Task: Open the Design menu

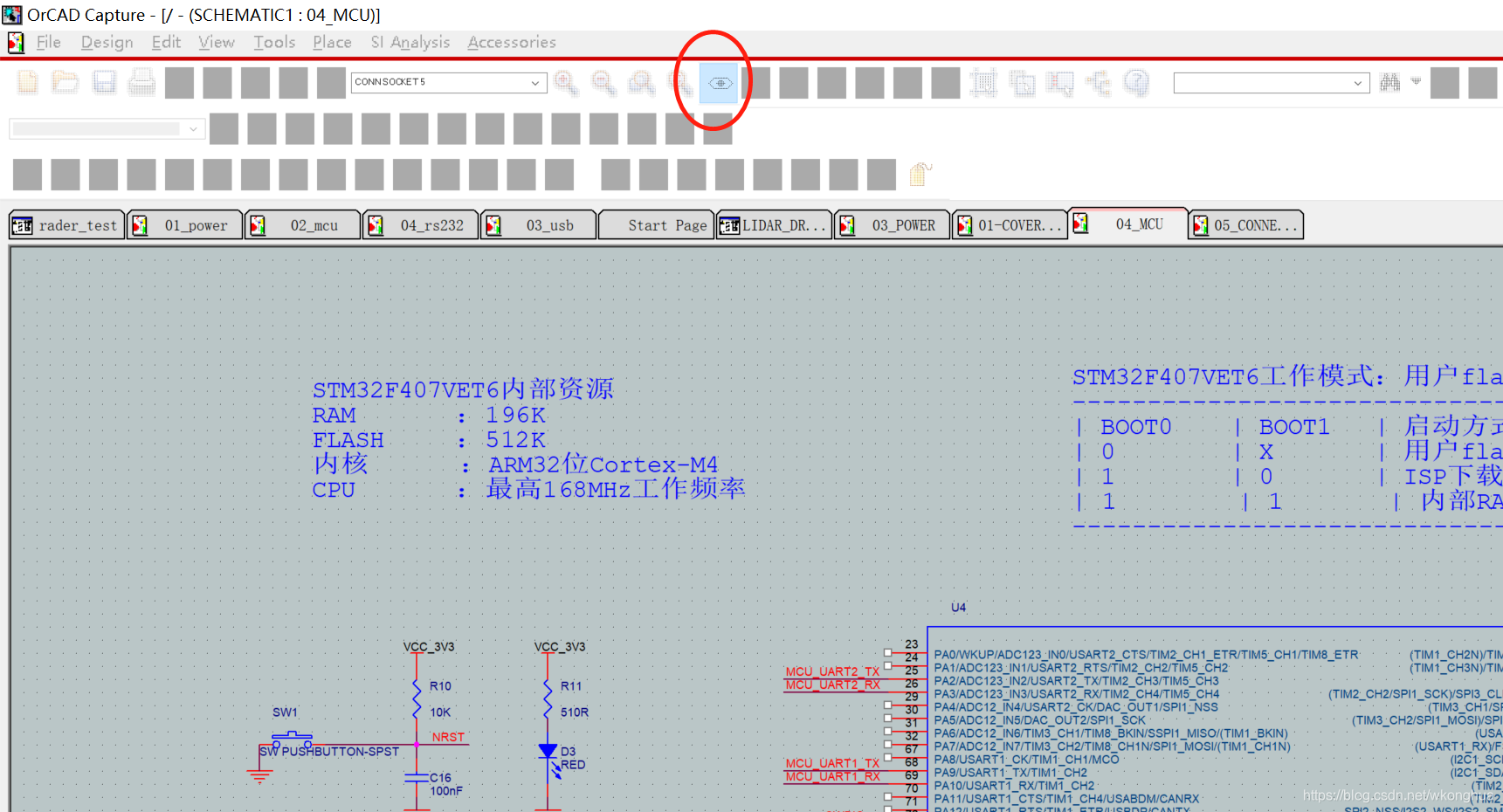Action: [107, 42]
